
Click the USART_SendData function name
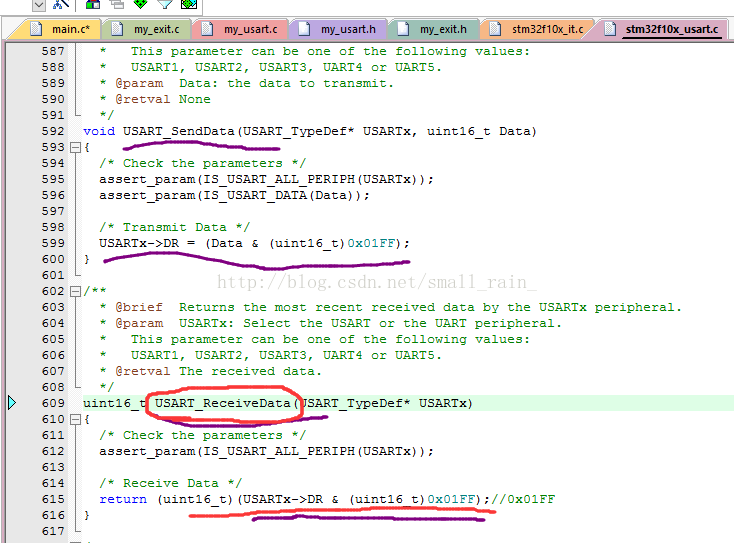(x=178, y=131)
